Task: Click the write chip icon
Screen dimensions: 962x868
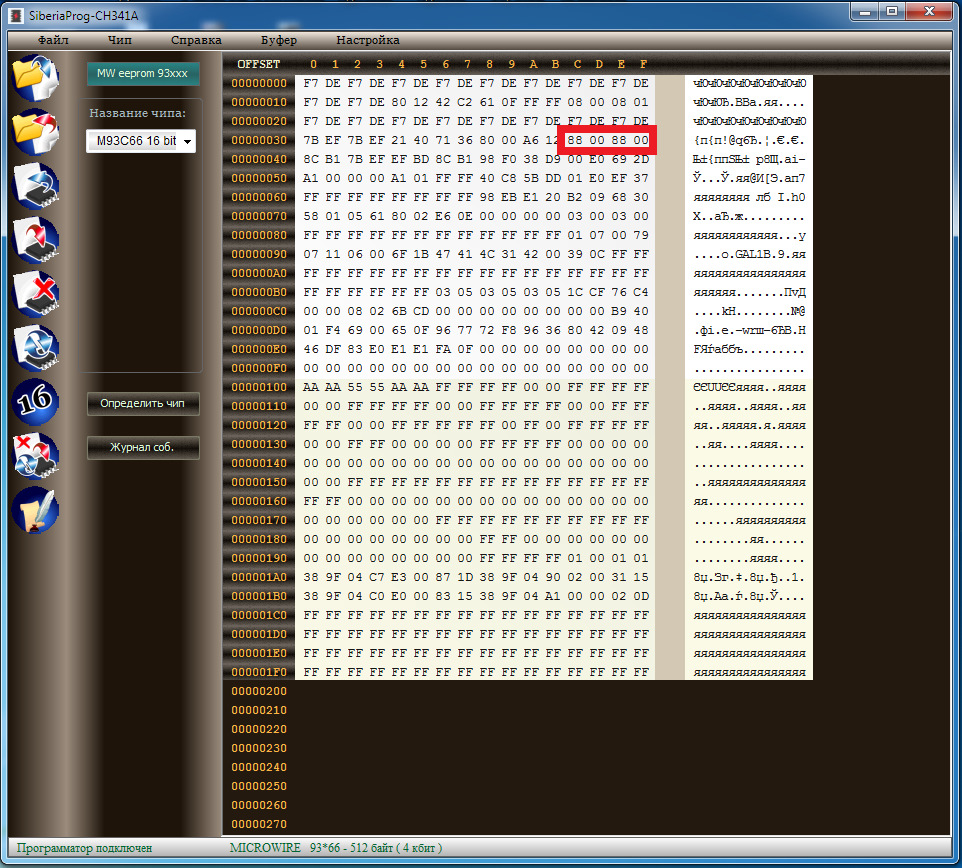Action: point(35,240)
